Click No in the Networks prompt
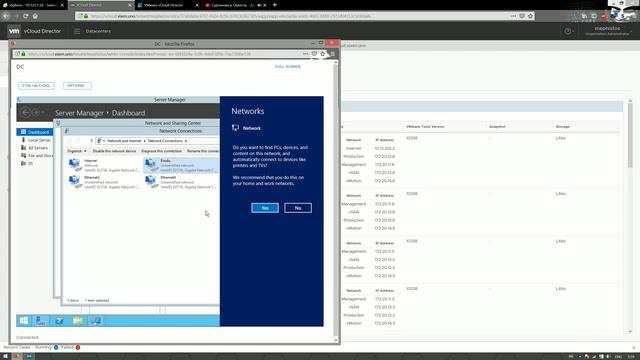 pos(298,208)
